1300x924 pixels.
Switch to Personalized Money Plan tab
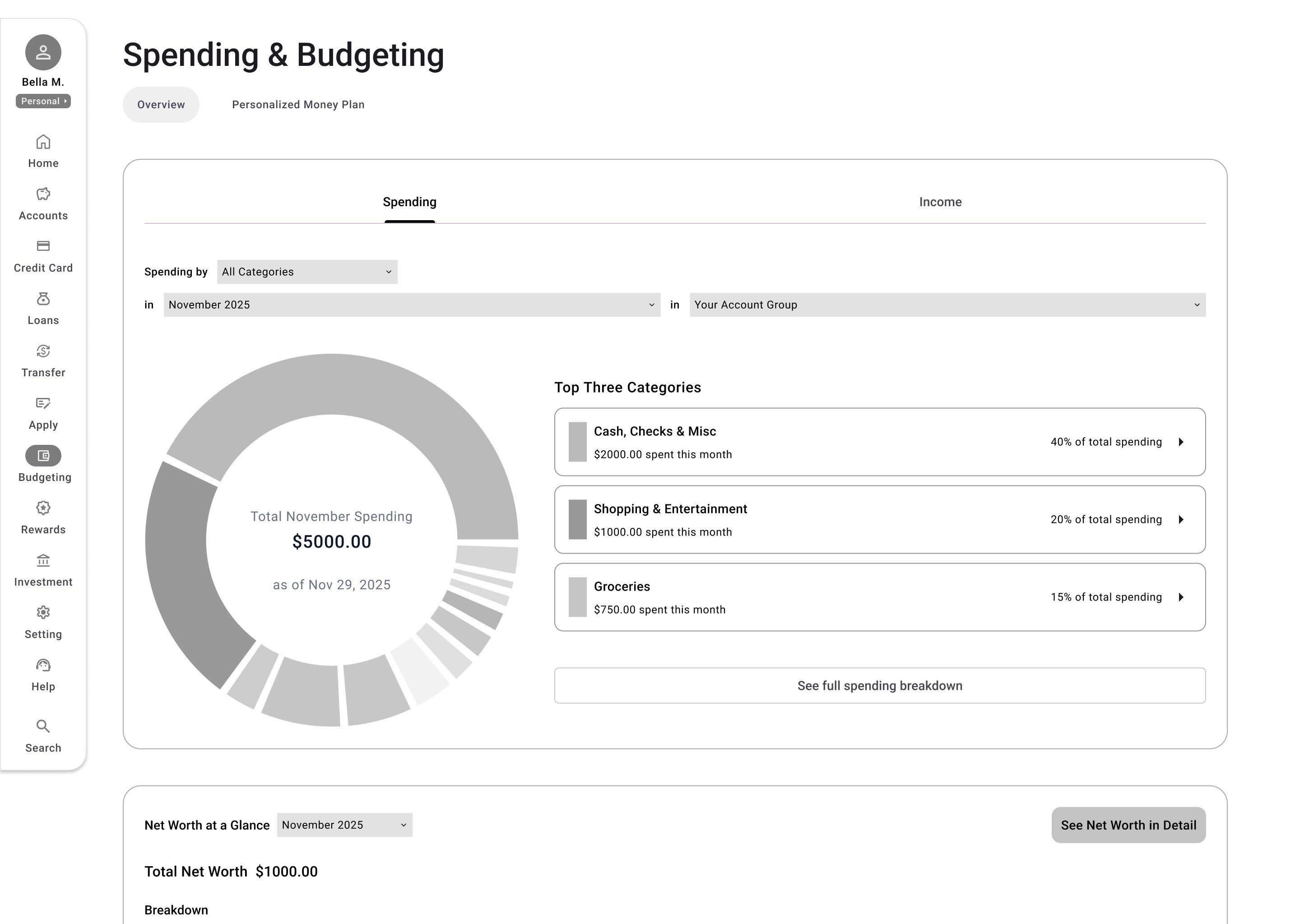298,105
